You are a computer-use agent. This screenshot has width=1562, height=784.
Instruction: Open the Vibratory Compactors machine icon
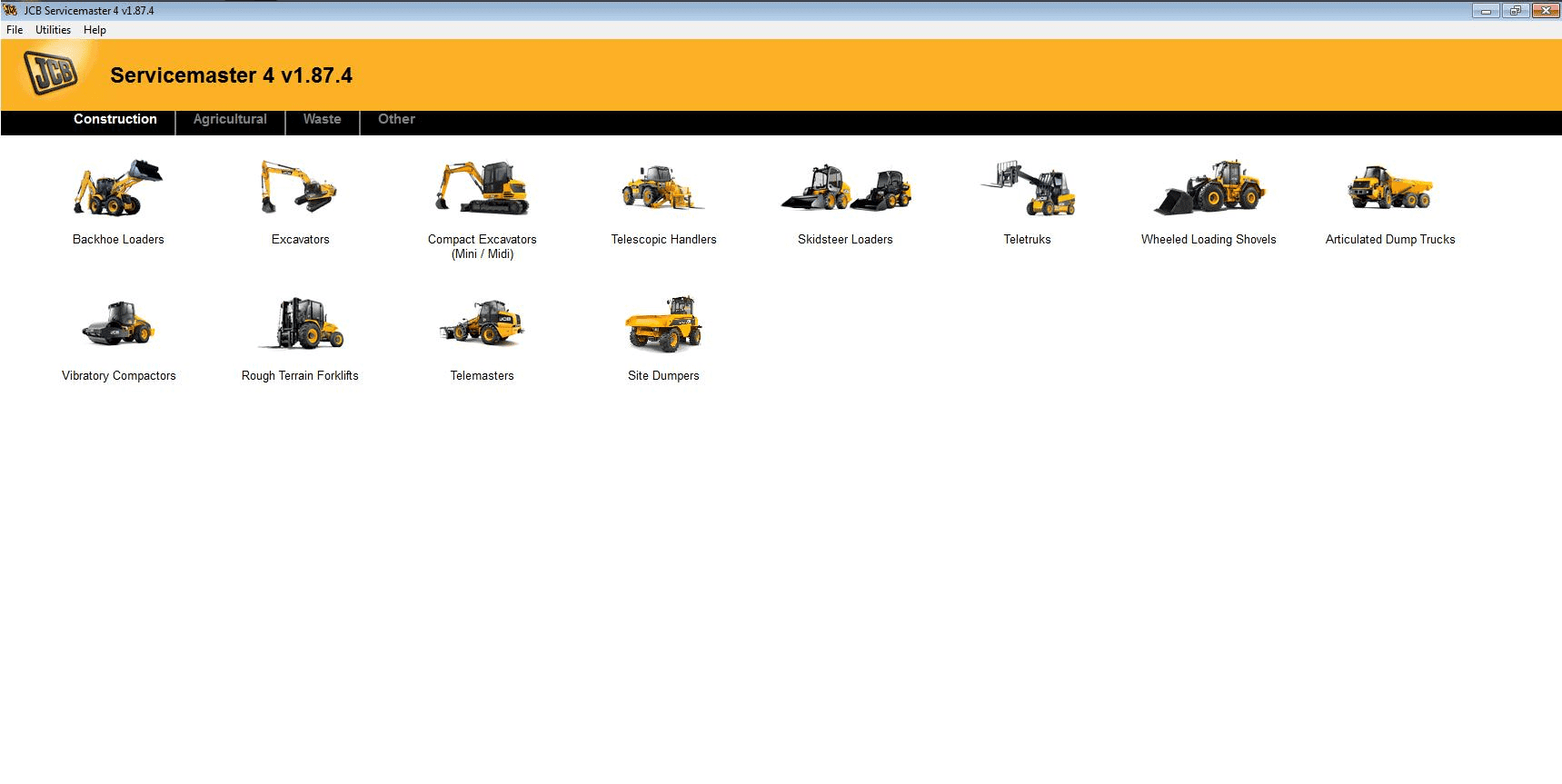pyautogui.click(x=118, y=323)
